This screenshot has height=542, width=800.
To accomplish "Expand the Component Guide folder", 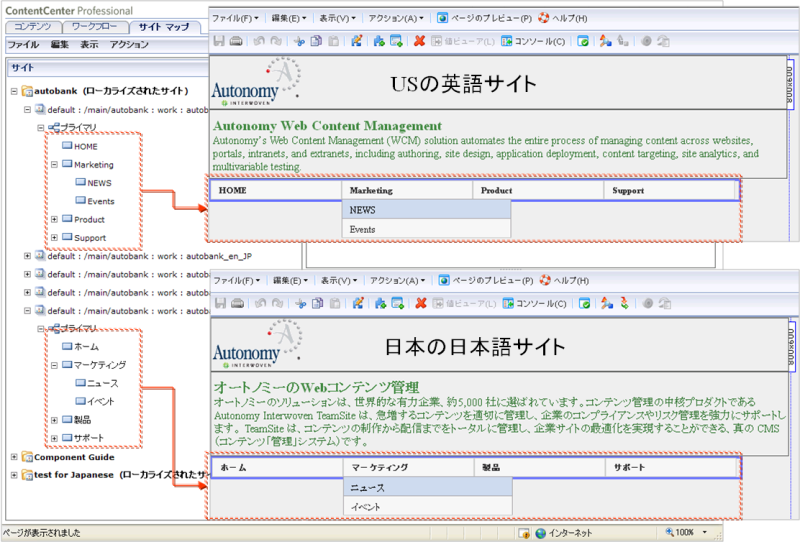I will pos(13,456).
